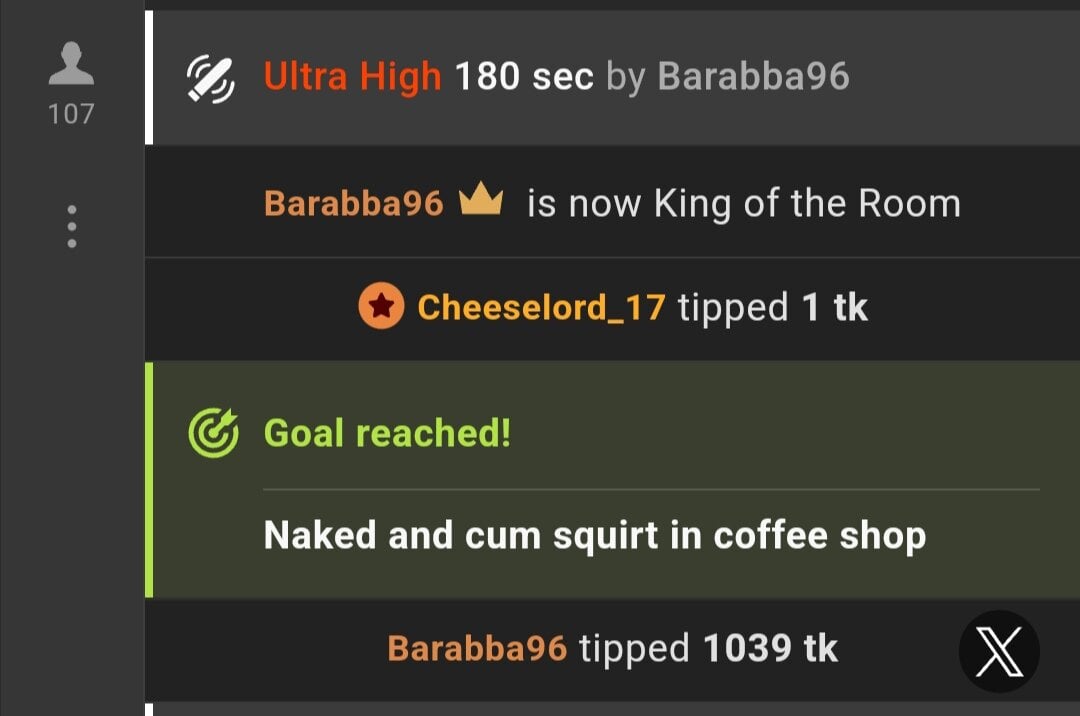Tap the round X share button
Screen dimensions: 1080x716
(999, 651)
